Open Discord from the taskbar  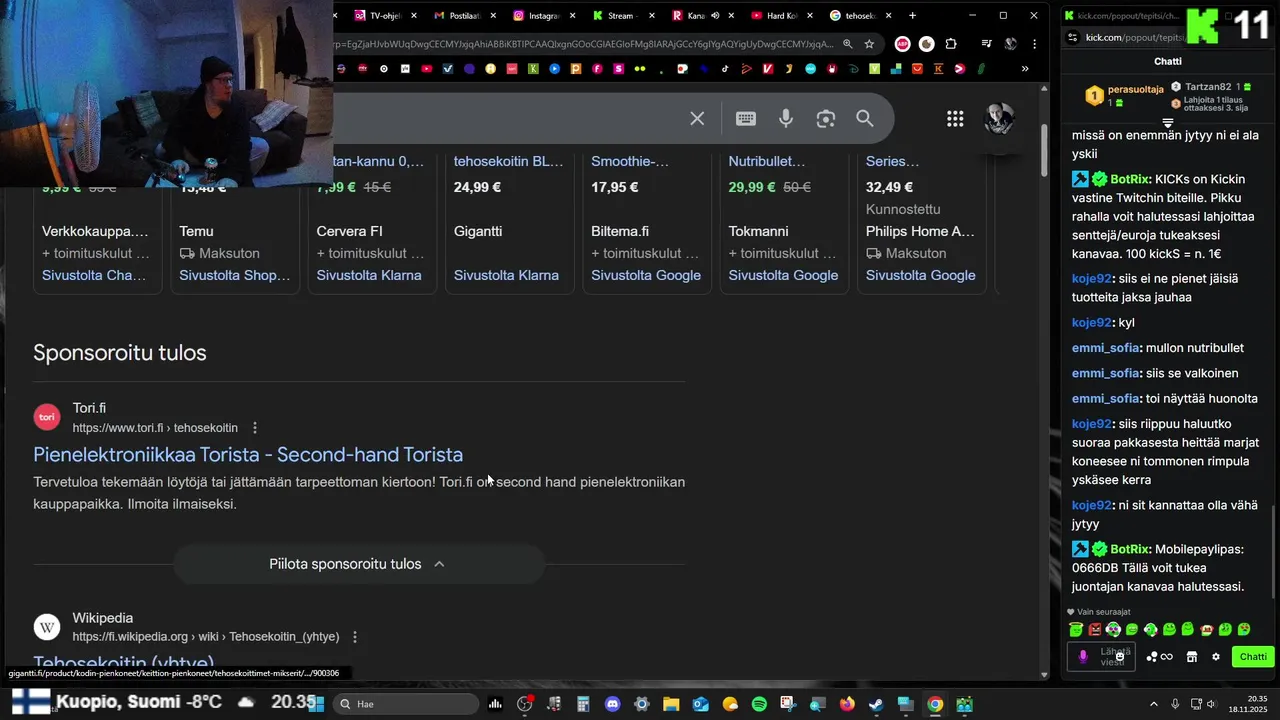pos(613,704)
